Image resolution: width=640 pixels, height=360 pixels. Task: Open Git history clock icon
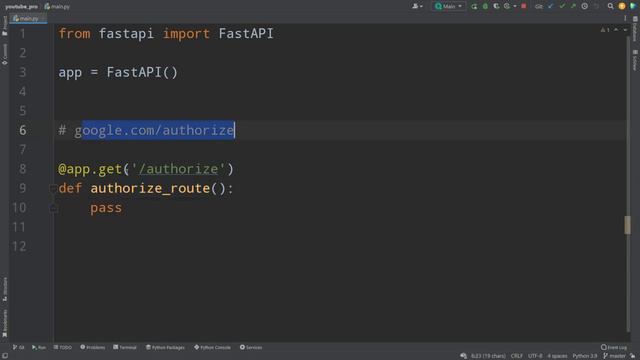tap(584, 6)
